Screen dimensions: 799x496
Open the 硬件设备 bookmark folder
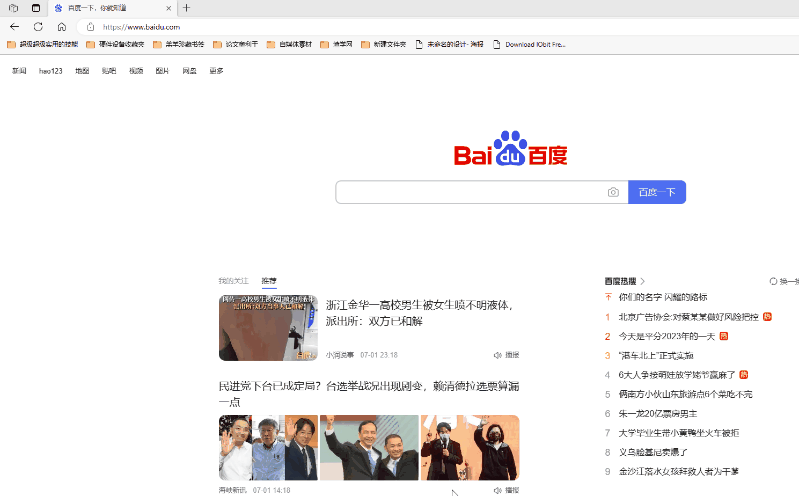coord(115,44)
